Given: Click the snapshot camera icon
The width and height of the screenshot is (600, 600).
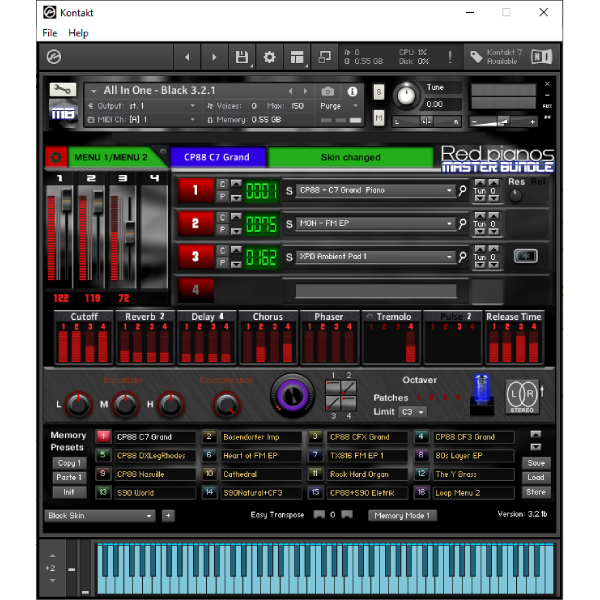Looking at the screenshot, I should (x=328, y=91).
